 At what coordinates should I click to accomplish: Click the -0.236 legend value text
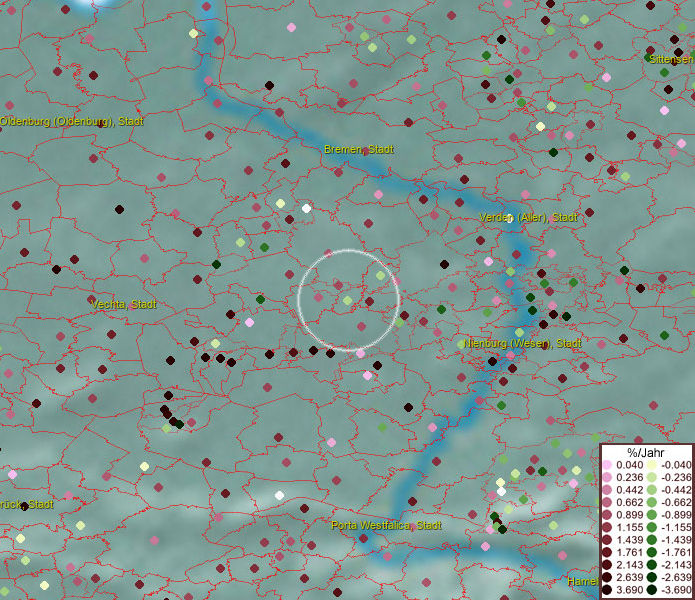(676, 477)
